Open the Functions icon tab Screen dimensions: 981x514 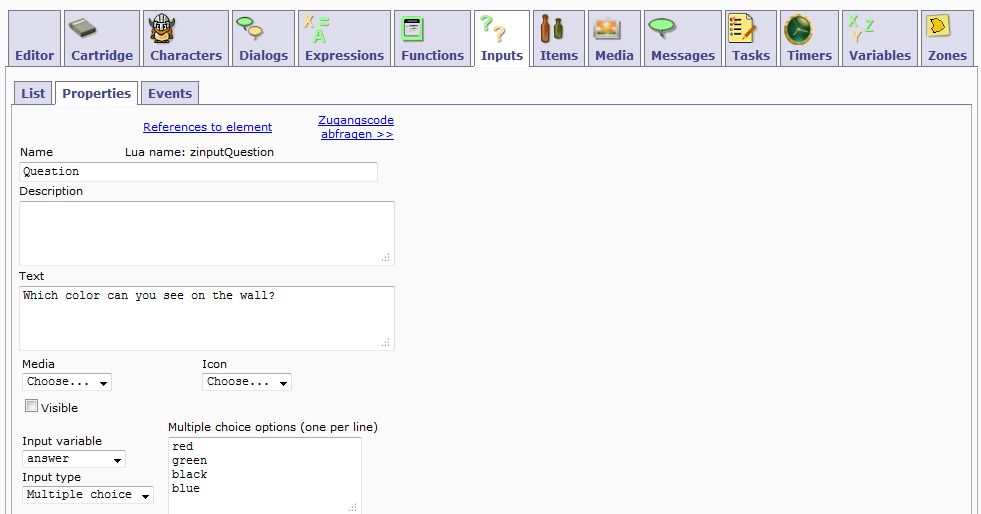coord(412,30)
